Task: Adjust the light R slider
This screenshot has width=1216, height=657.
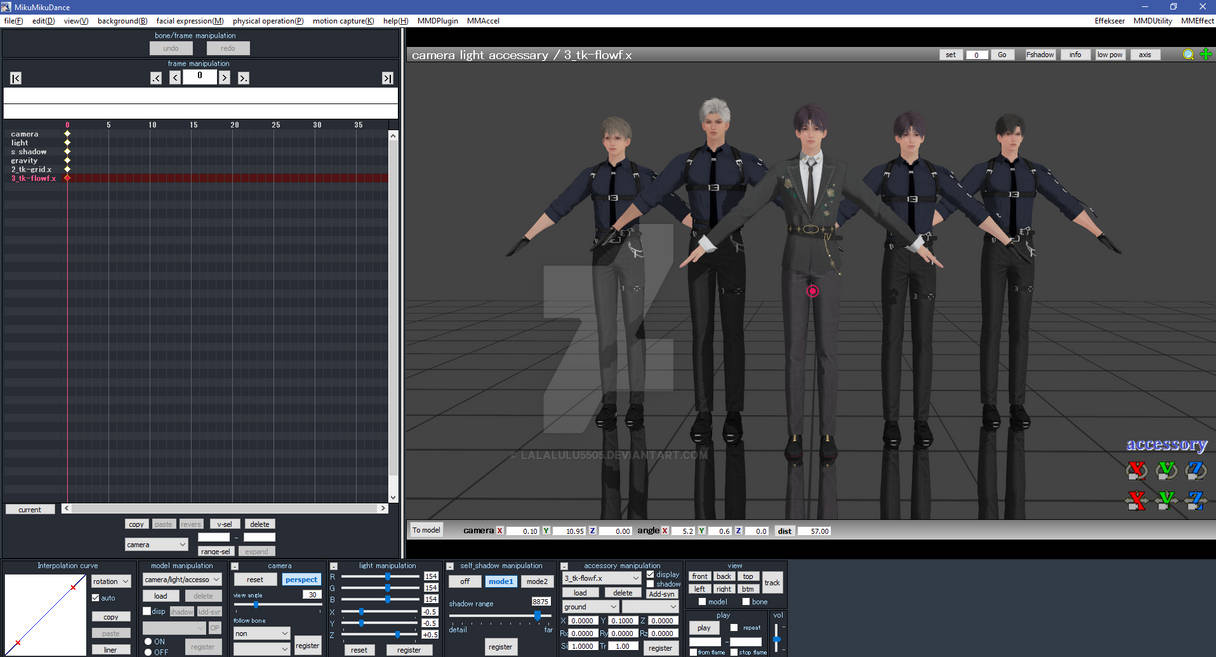Action: pyautogui.click(x=380, y=577)
